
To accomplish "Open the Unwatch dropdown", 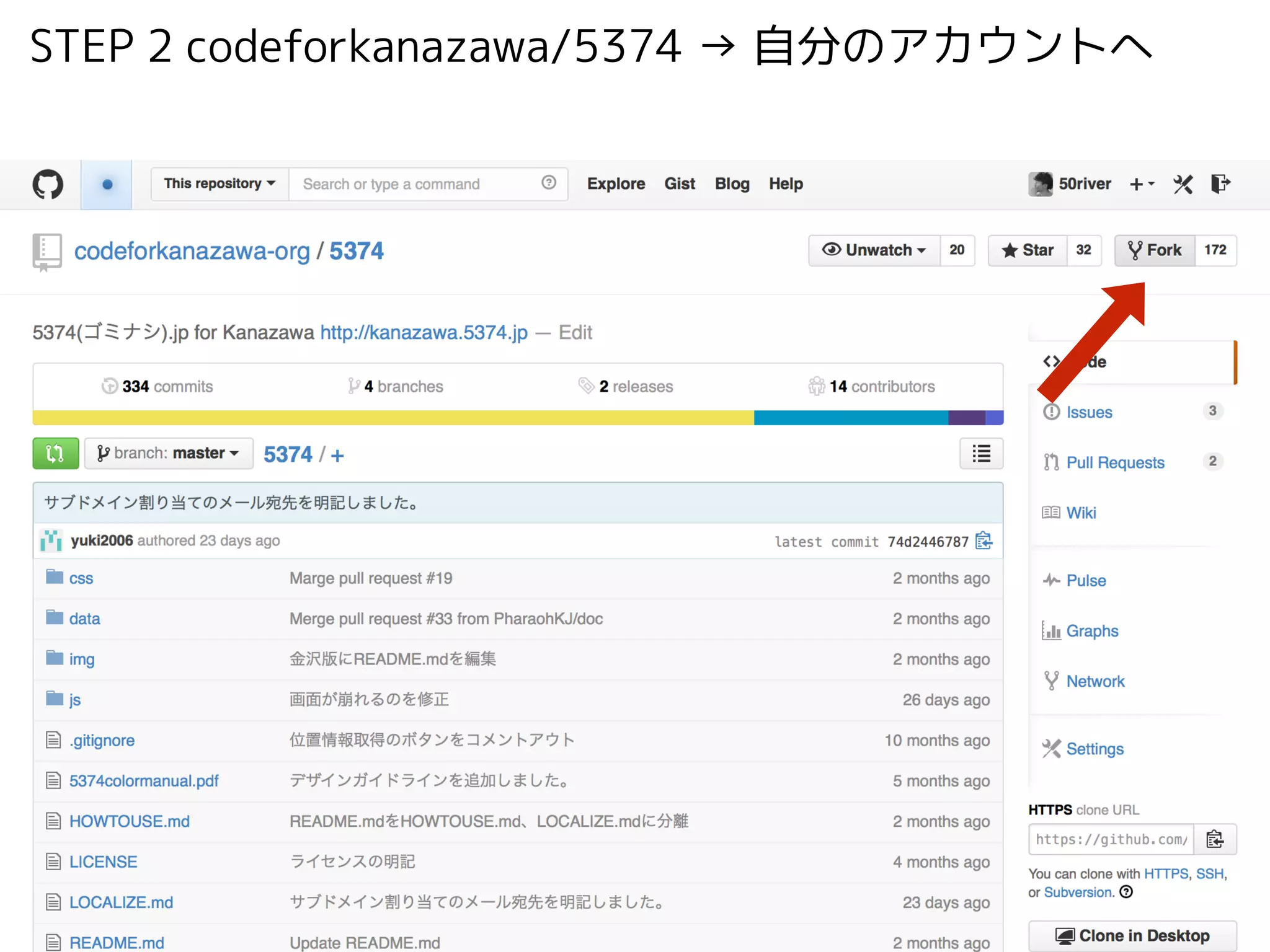I will click(x=874, y=250).
